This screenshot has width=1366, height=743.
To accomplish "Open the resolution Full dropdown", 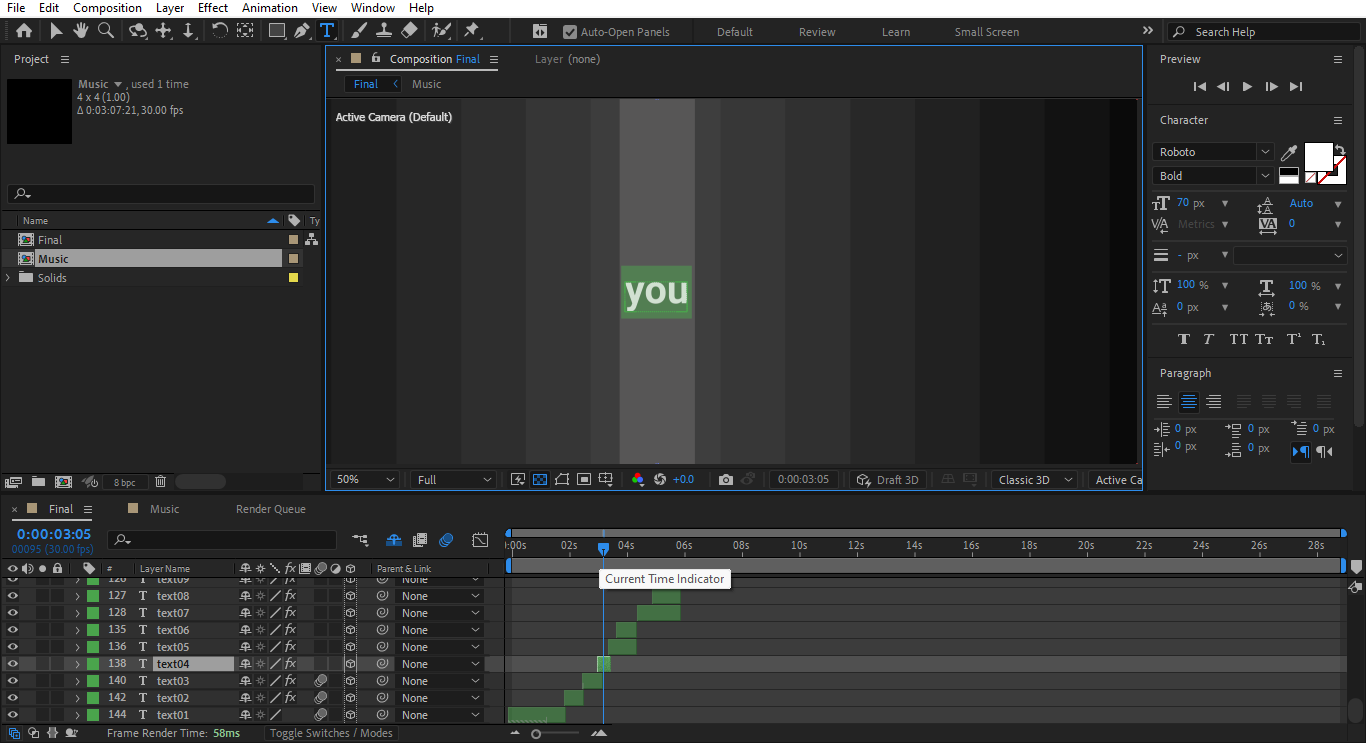I will coord(454,480).
